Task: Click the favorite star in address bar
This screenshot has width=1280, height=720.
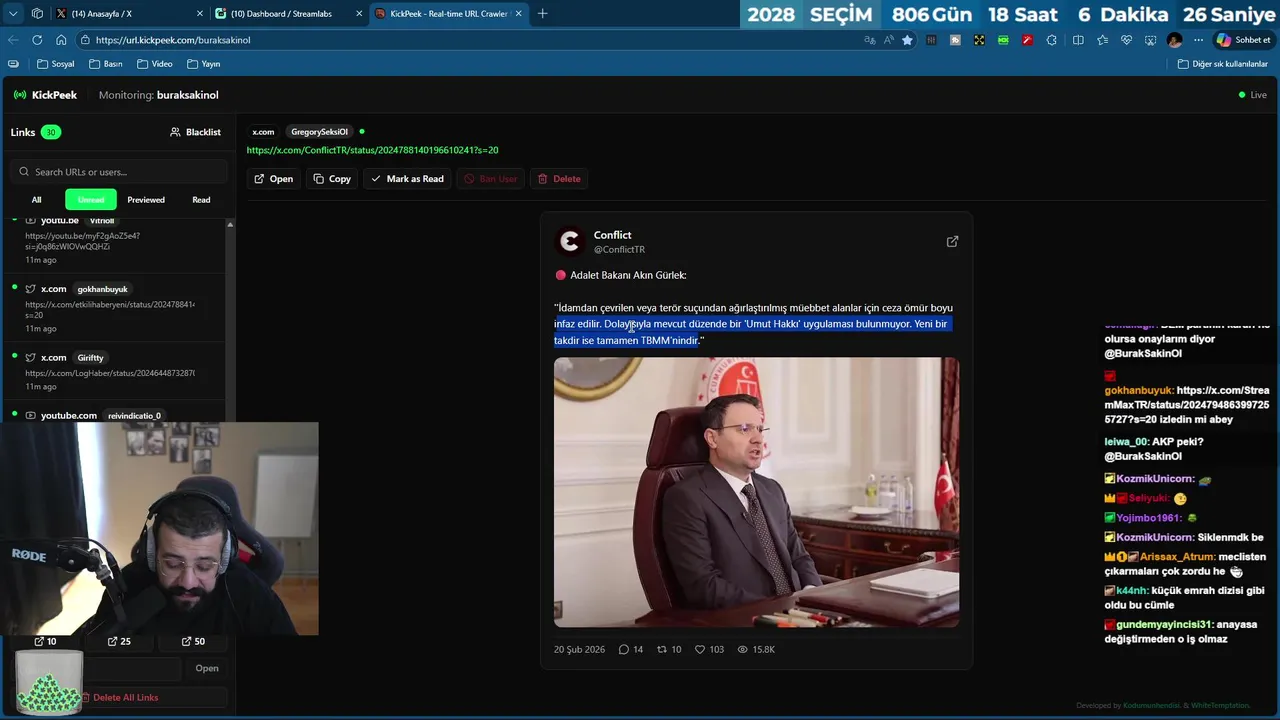Action: (907, 40)
